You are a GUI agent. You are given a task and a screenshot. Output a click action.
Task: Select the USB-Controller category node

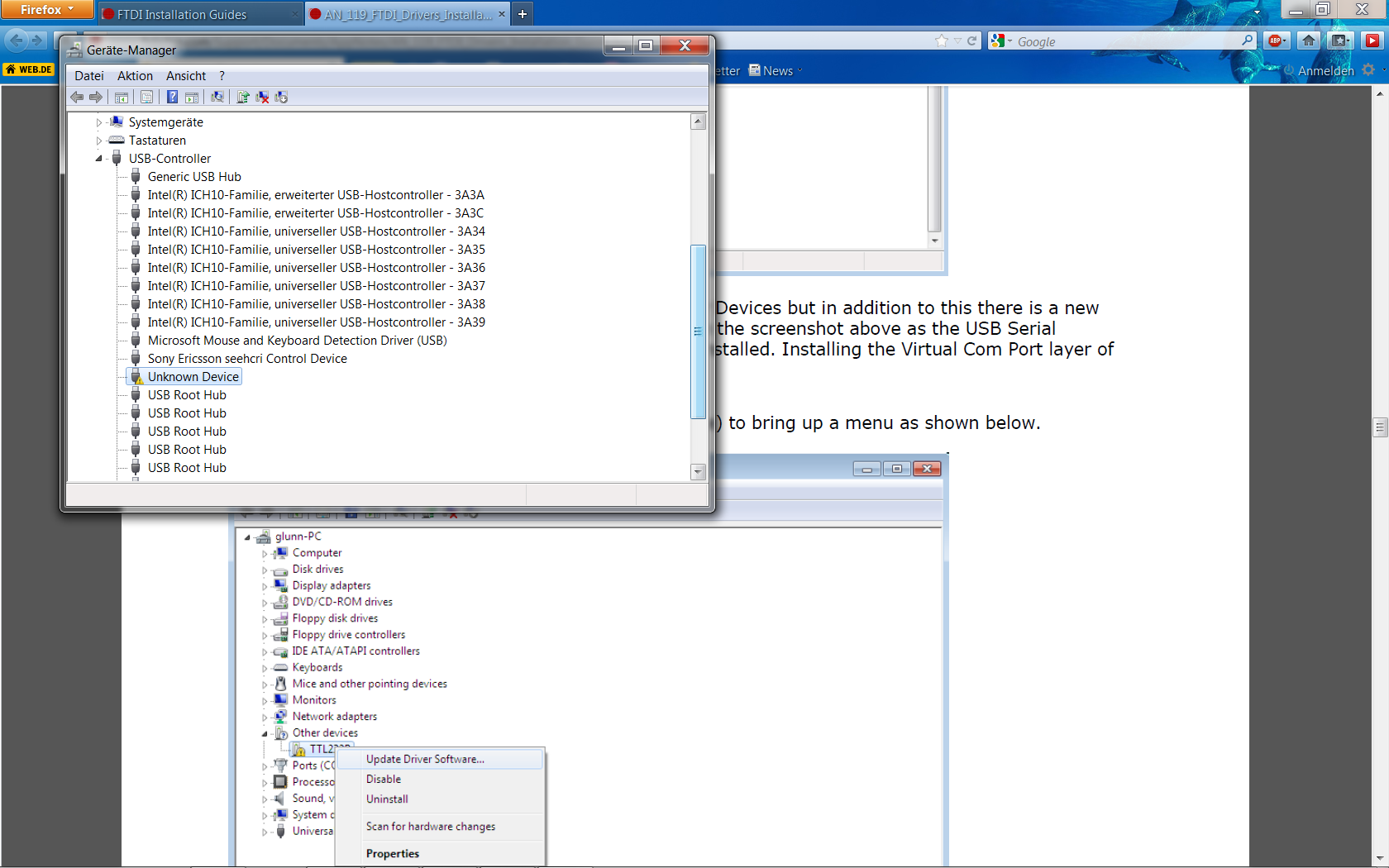(x=169, y=159)
